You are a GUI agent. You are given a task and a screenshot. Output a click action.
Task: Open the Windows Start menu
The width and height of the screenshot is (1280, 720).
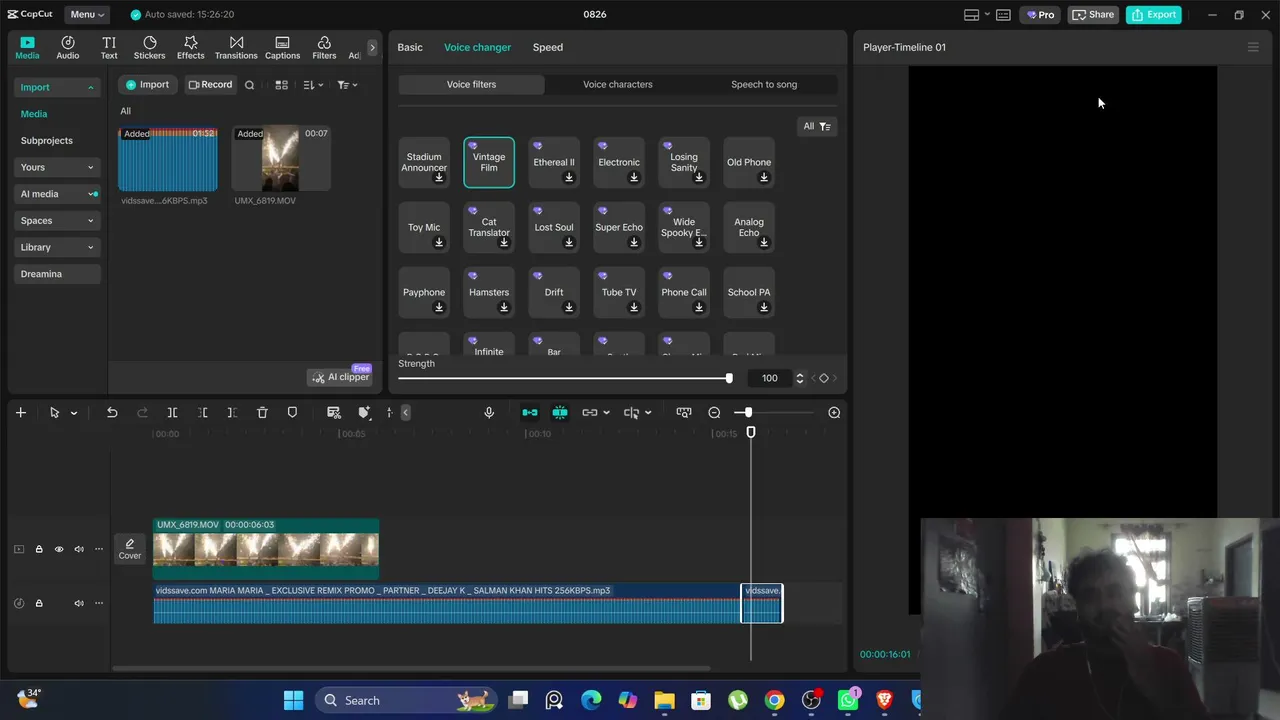coord(293,700)
